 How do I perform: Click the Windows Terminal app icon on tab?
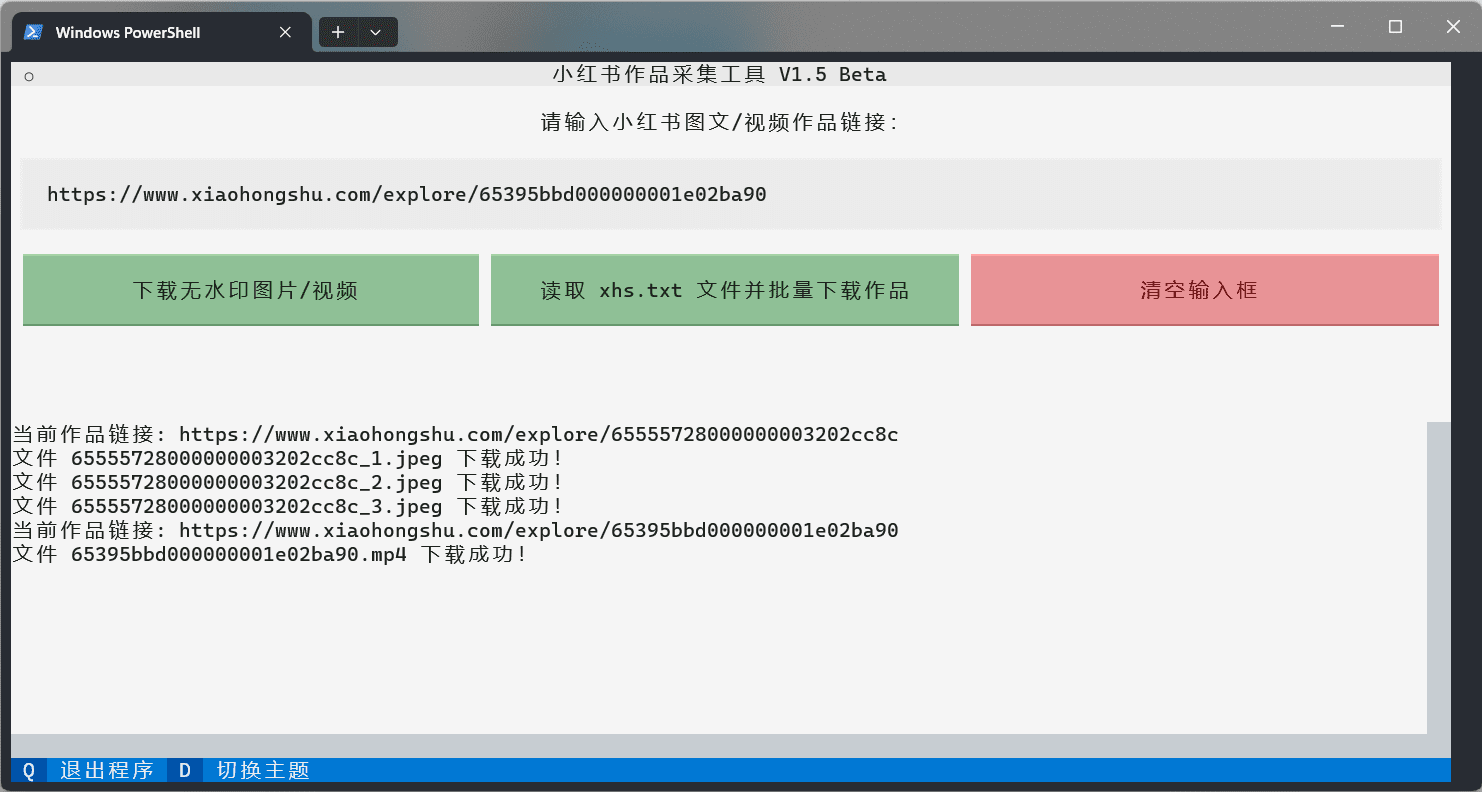click(33, 31)
